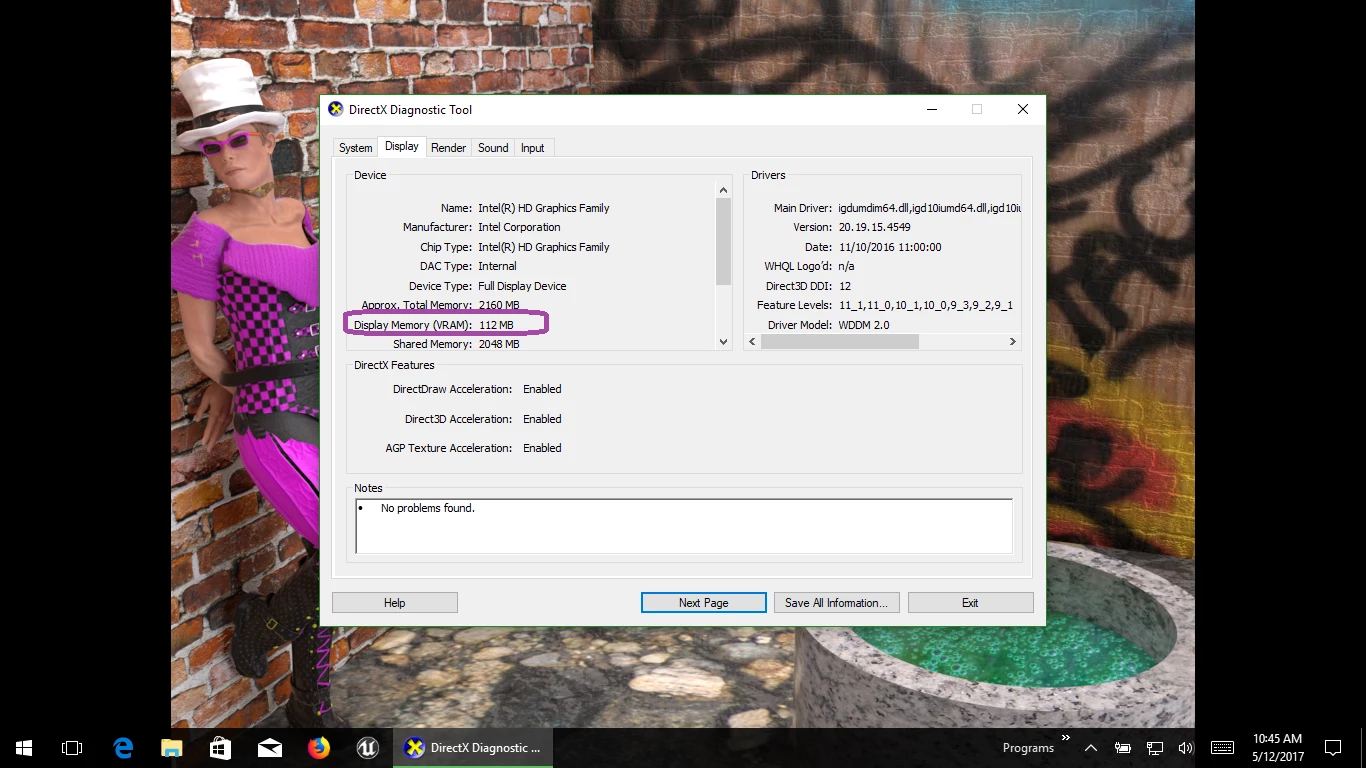Viewport: 1366px width, 768px height.
Task: Click the taskbar clock showing 10:45 AM
Action: [1277, 748]
